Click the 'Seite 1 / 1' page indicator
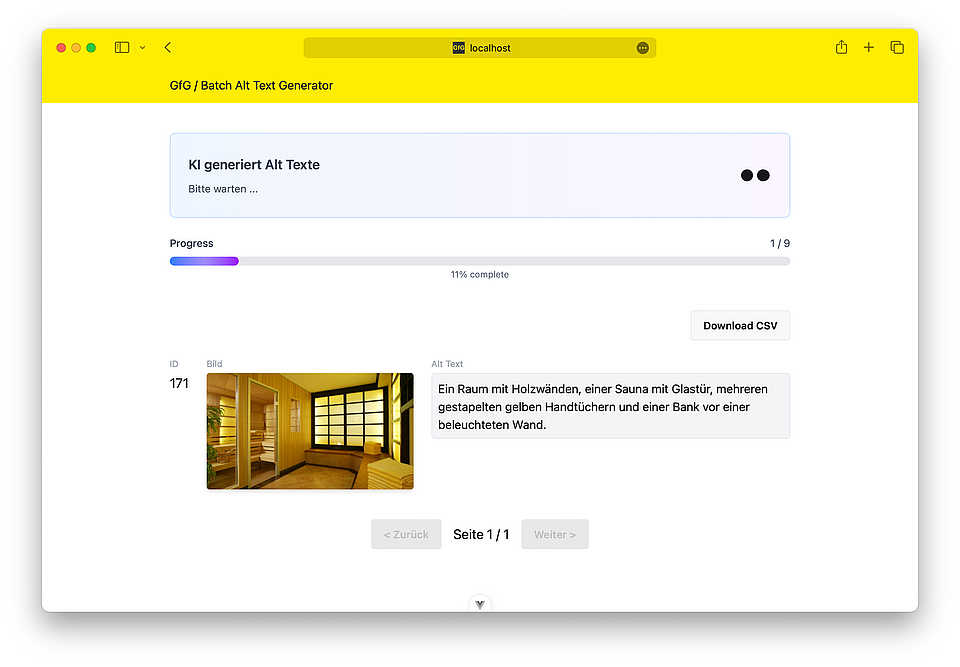Viewport: 960px width, 667px height. tap(481, 535)
